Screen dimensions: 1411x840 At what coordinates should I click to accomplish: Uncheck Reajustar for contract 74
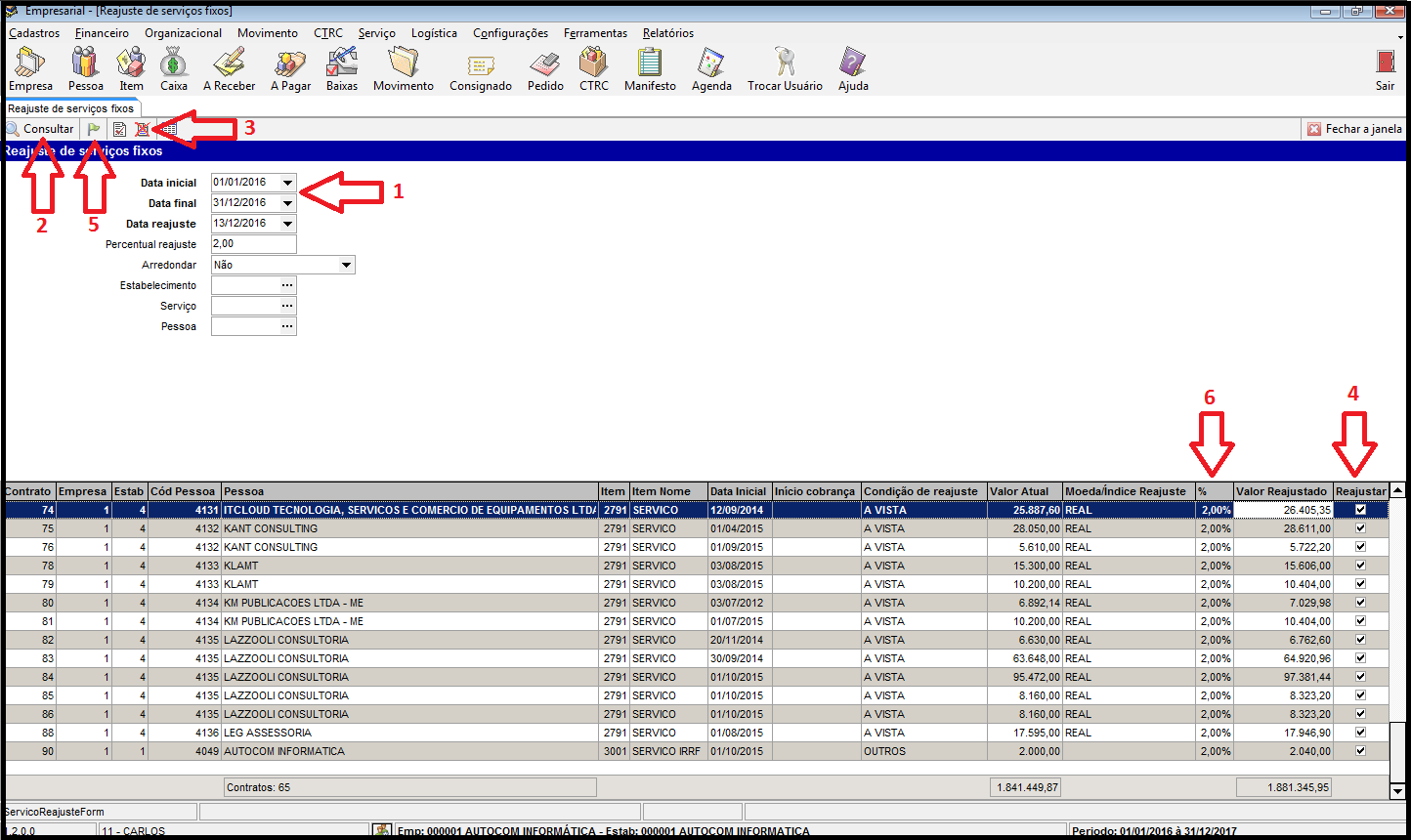[x=1360, y=510]
